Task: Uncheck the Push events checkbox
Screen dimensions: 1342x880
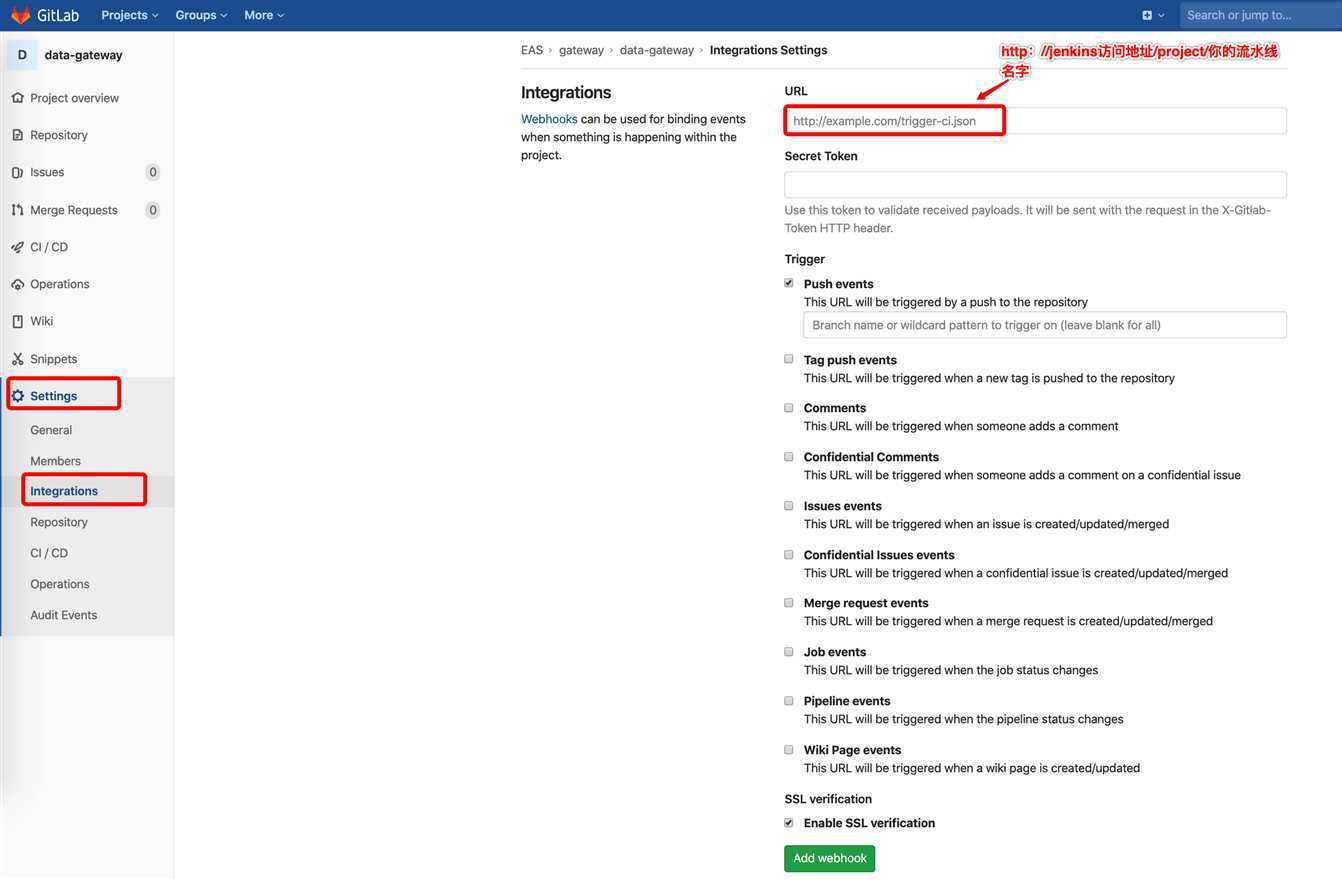Action: pos(789,283)
